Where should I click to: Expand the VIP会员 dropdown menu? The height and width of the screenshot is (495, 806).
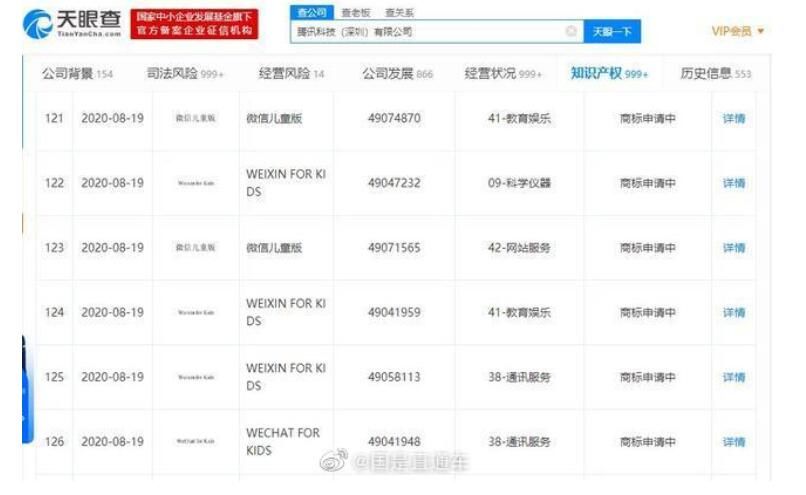(x=738, y=32)
